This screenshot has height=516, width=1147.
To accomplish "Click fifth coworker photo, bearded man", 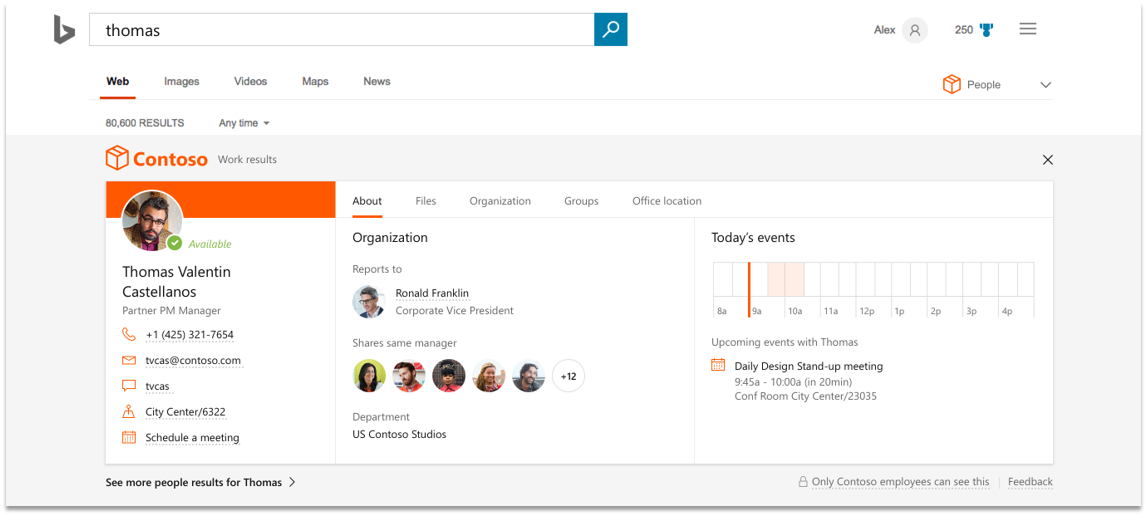I will pyautogui.click(x=528, y=376).
